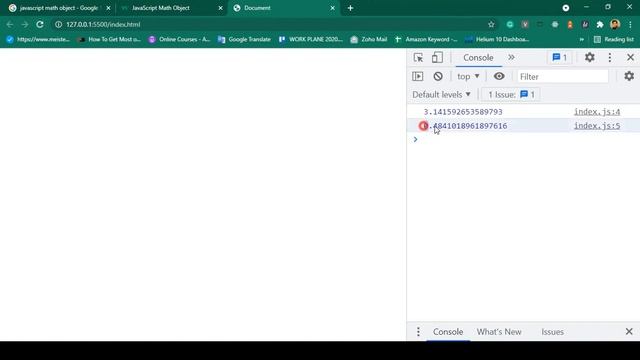
Task: Switch to JavaScript Math Object tab
Action: (x=160, y=8)
